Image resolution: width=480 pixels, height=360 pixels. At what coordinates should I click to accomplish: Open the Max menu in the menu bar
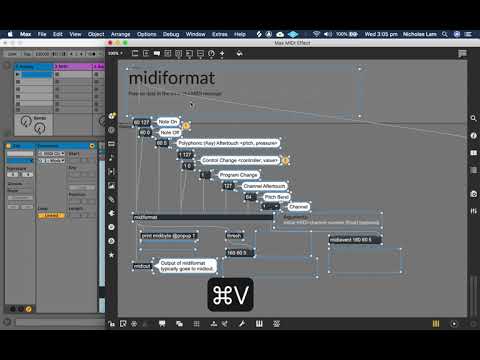point(25,34)
